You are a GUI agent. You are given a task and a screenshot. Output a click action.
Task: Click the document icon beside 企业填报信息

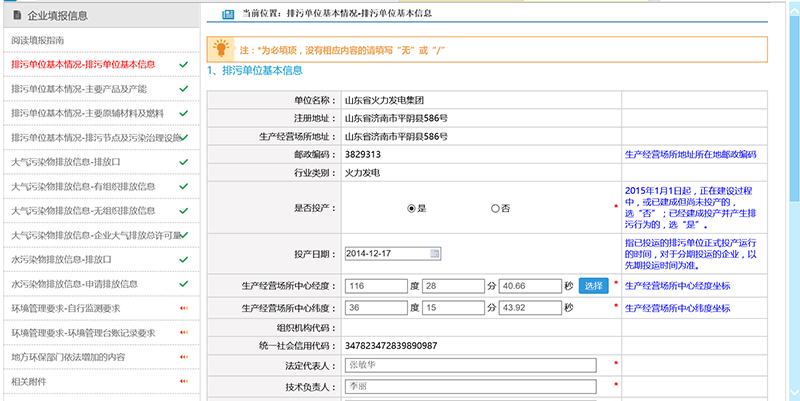pyautogui.click(x=17, y=15)
